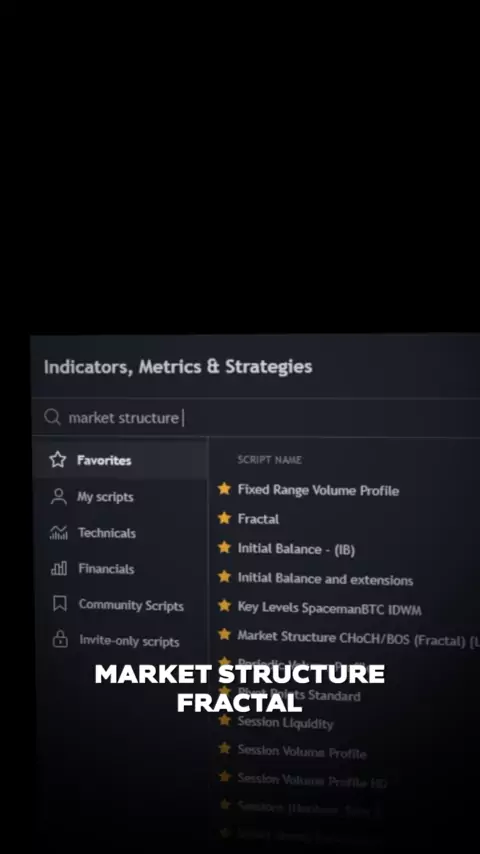
Task: Unfavorite Fixed Range Volume Profile star
Action: coord(224,489)
